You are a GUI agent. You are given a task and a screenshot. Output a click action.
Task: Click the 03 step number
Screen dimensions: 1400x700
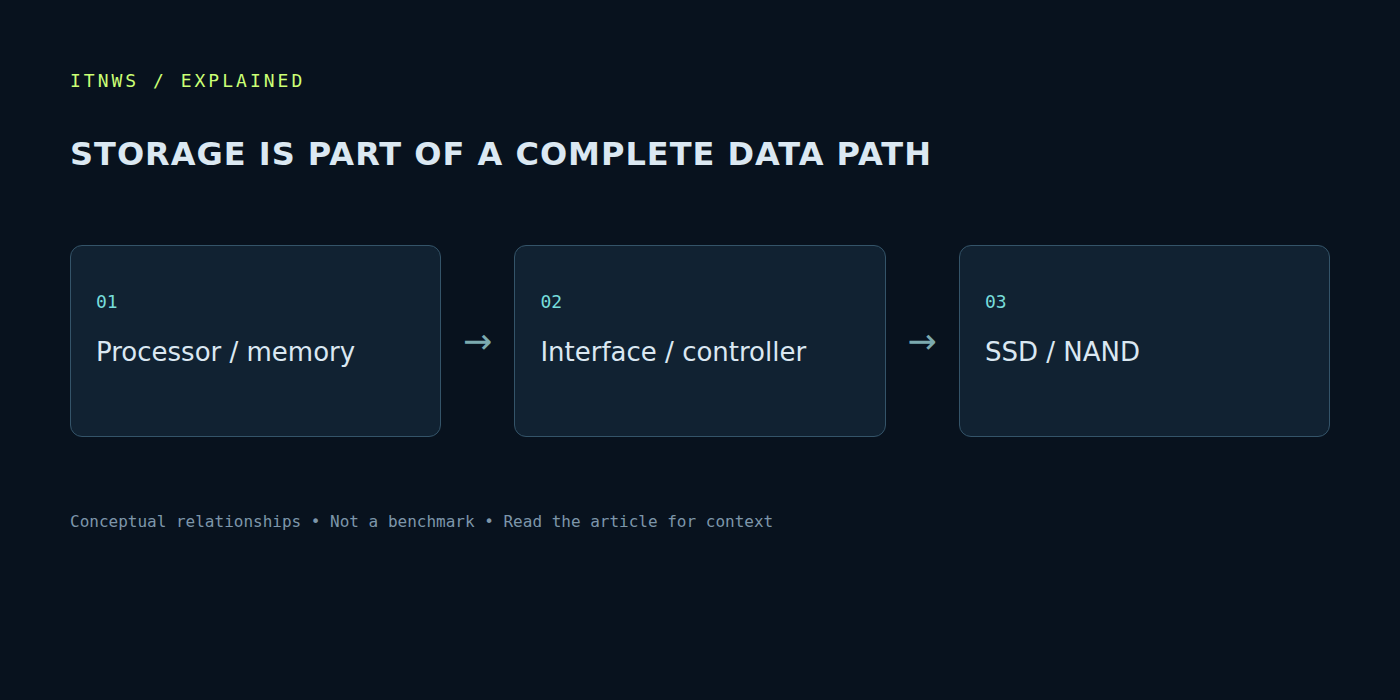point(996,302)
